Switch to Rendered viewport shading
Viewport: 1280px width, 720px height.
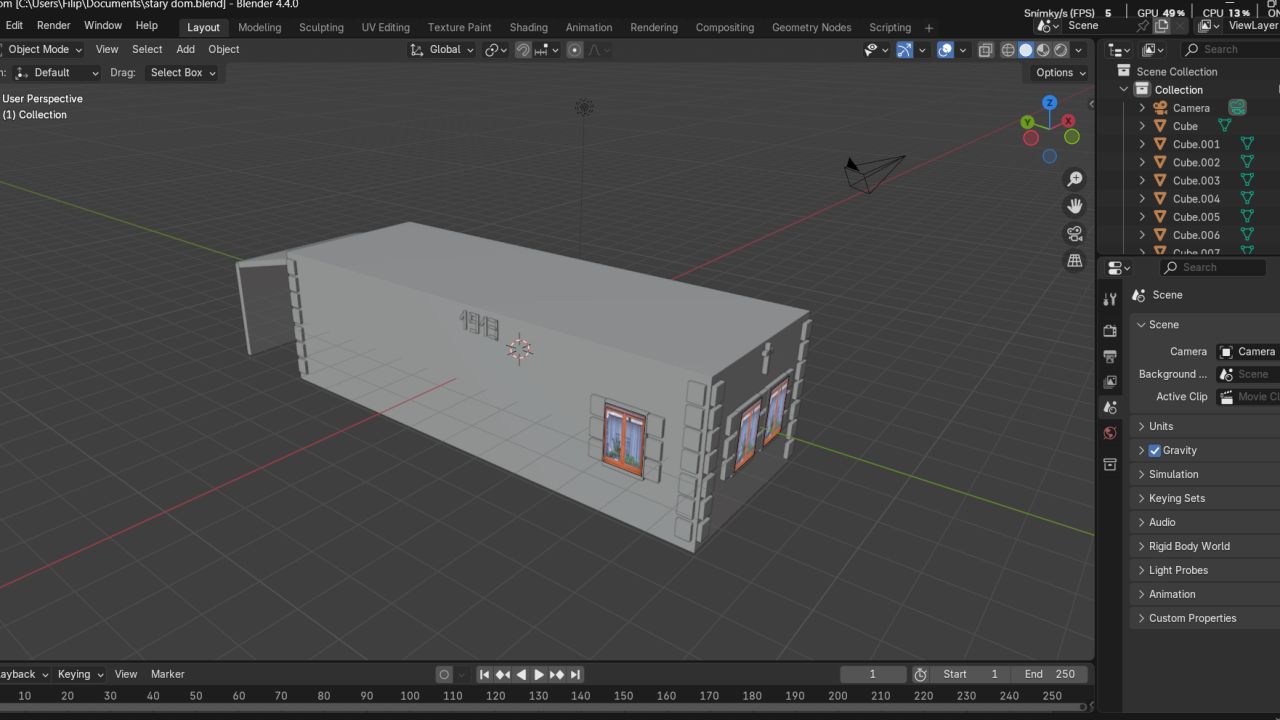coord(1061,49)
